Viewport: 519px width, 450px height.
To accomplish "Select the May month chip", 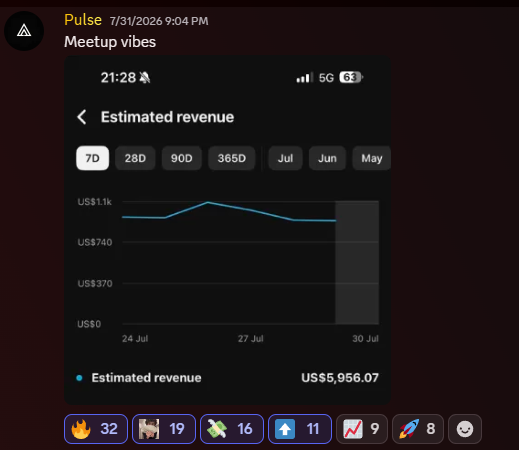I will tap(372, 158).
